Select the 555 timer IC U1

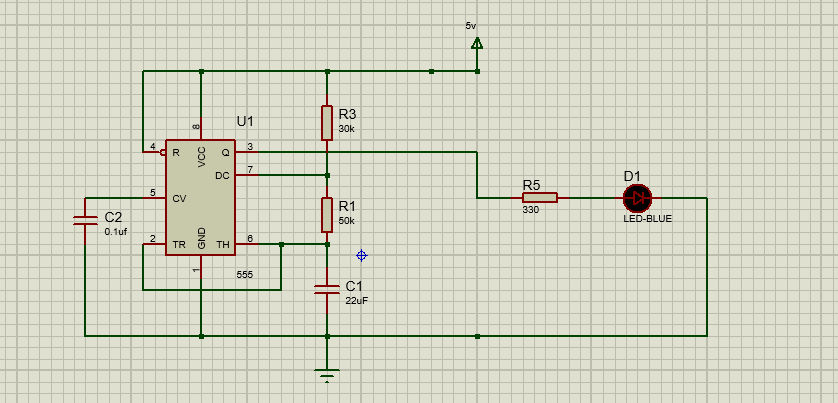point(200,198)
